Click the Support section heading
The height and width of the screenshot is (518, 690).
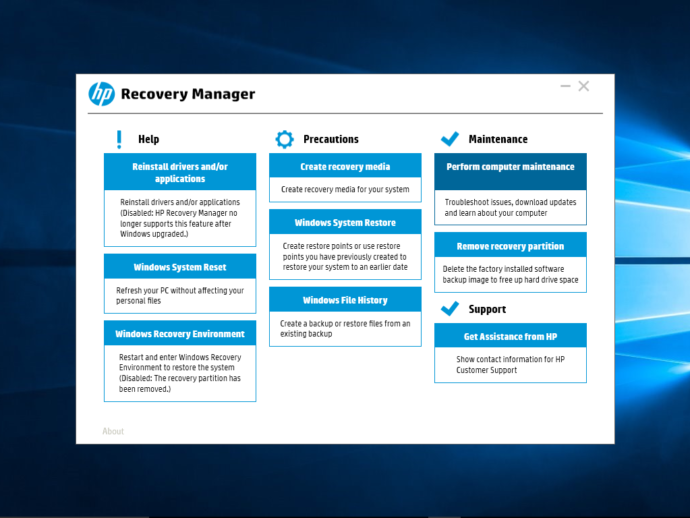tap(487, 309)
